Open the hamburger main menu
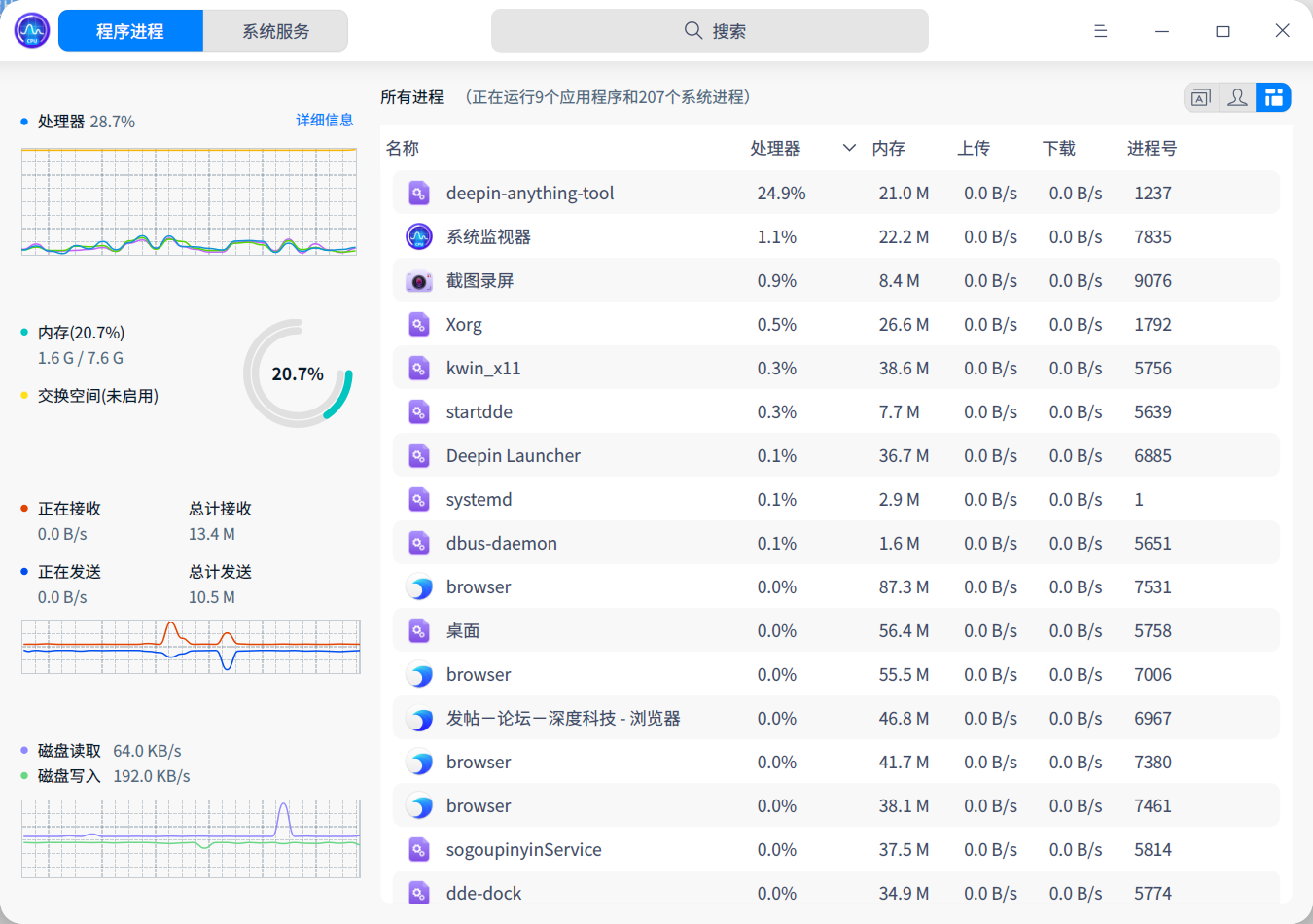The image size is (1313, 924). pos(1101,31)
